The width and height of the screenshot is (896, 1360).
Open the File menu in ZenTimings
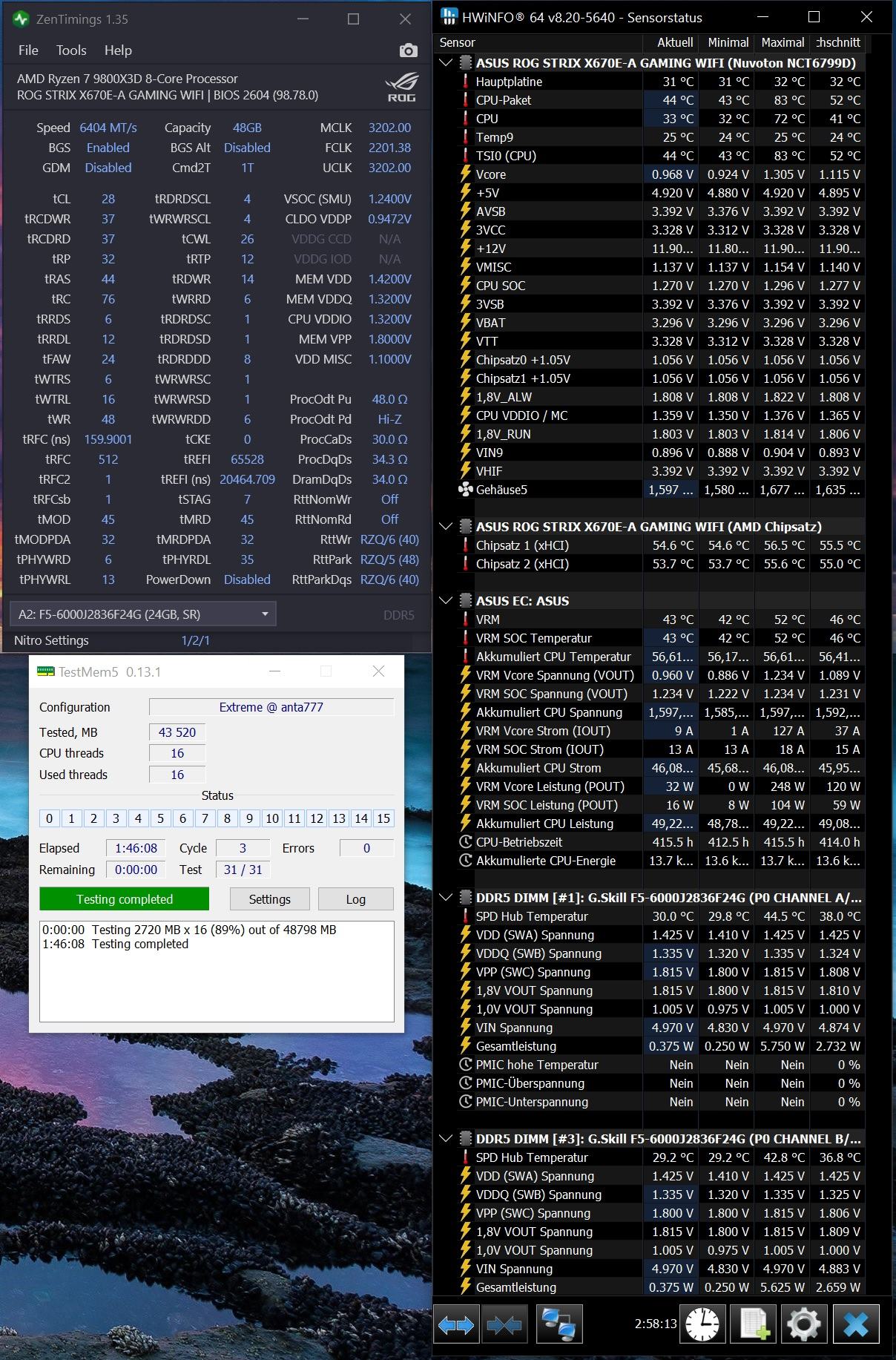(x=28, y=50)
